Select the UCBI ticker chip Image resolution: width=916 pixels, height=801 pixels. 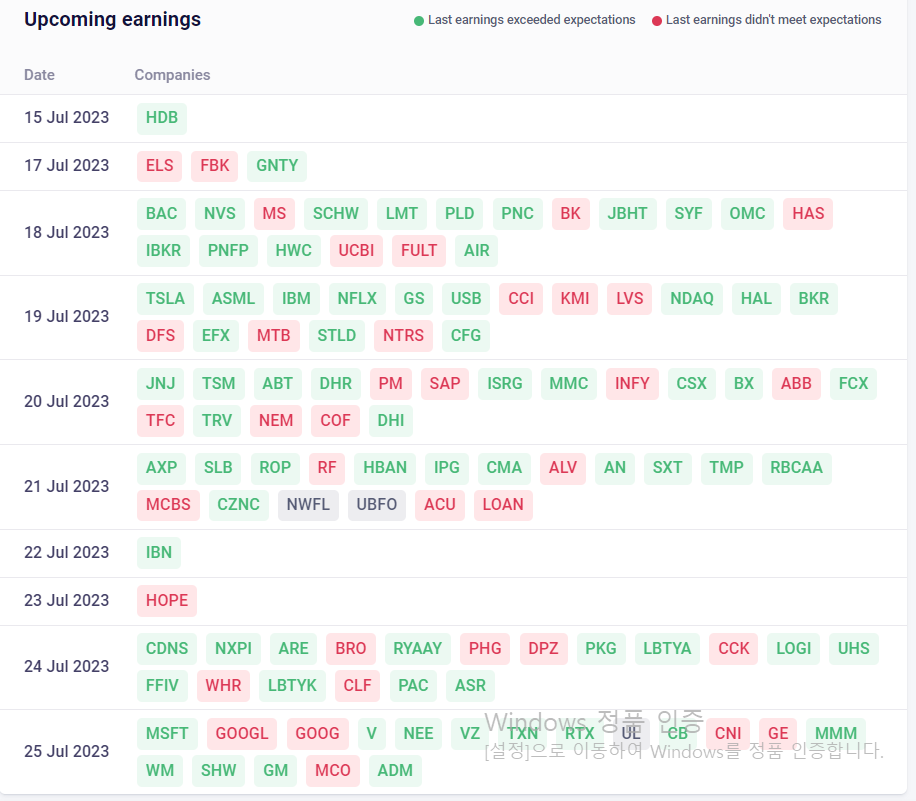[356, 251]
